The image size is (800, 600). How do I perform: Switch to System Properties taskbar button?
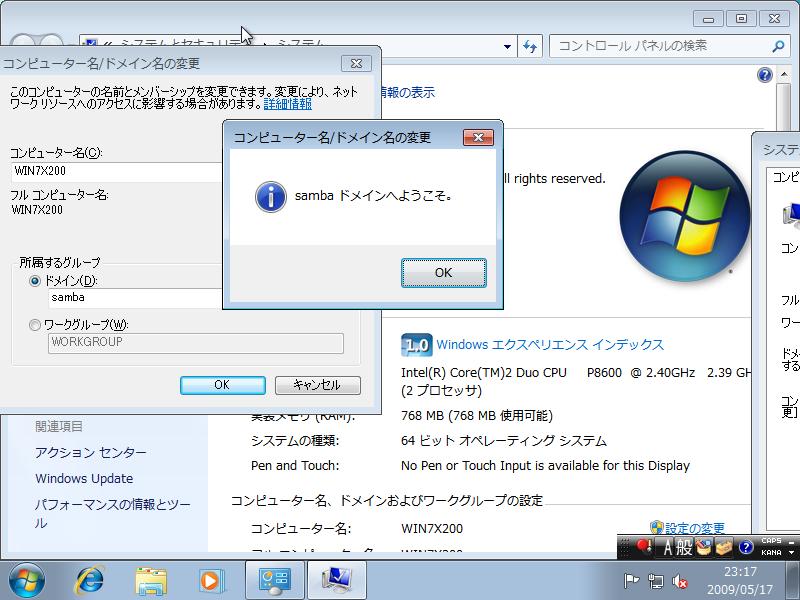[336, 581]
